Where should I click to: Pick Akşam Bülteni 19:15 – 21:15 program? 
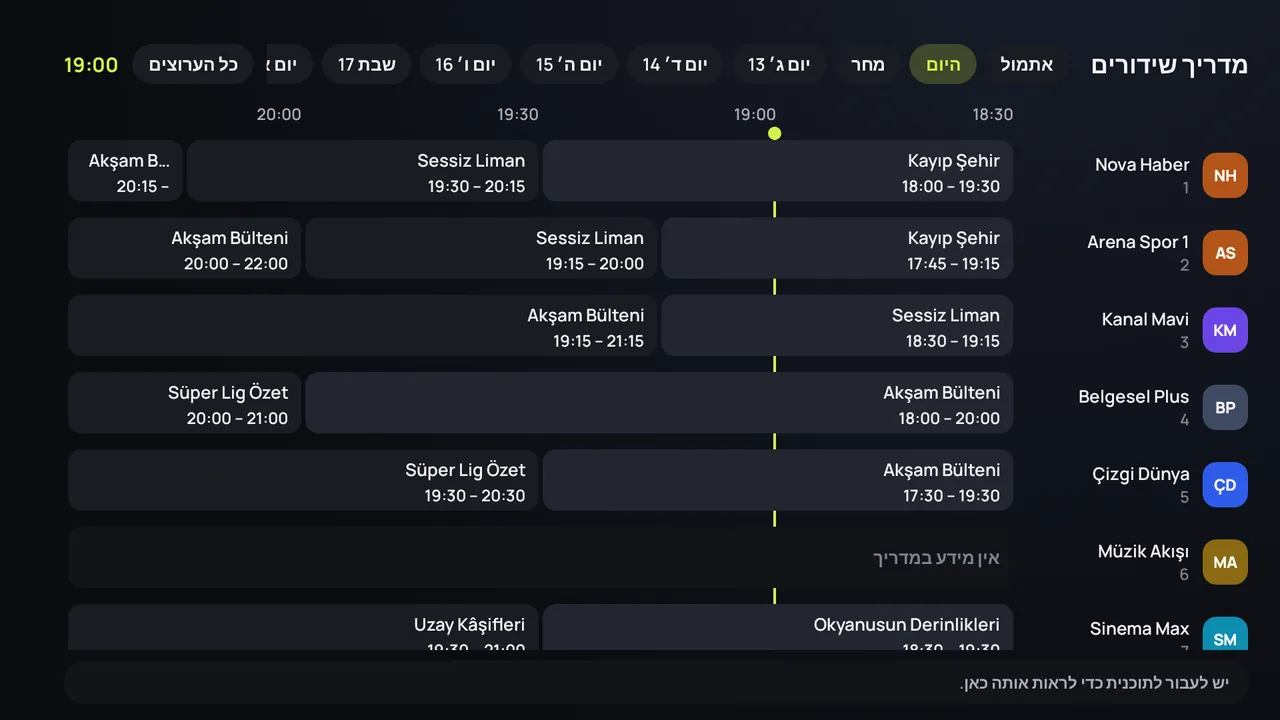[363, 325]
